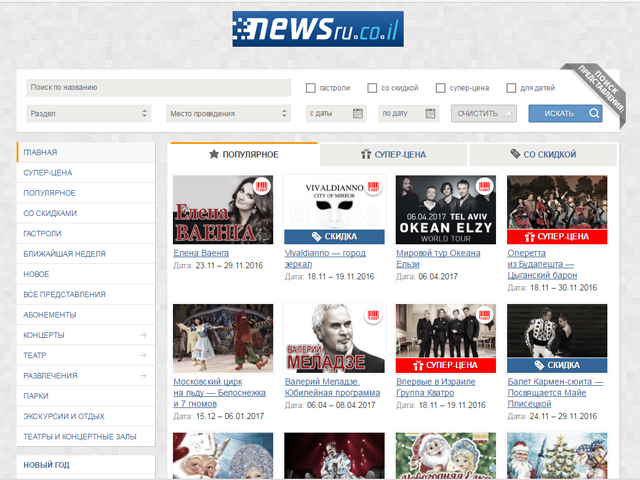Click the ticket badge on Okean Elzy poster
The width and height of the screenshot is (640, 480).
tap(485, 187)
